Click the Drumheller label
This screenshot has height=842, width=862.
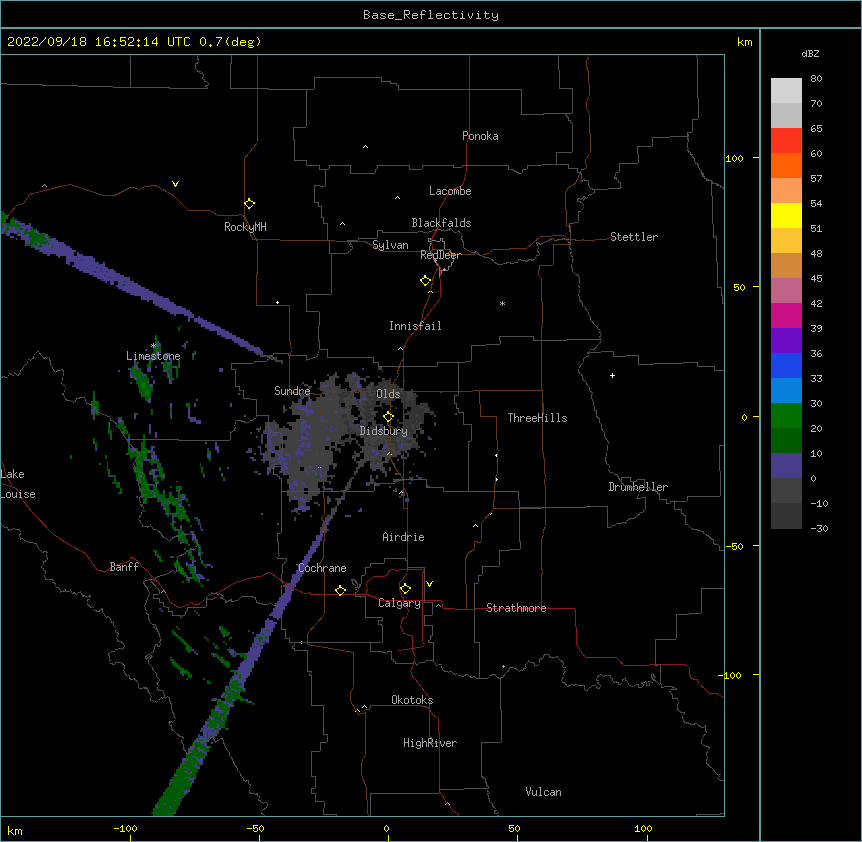(x=638, y=487)
